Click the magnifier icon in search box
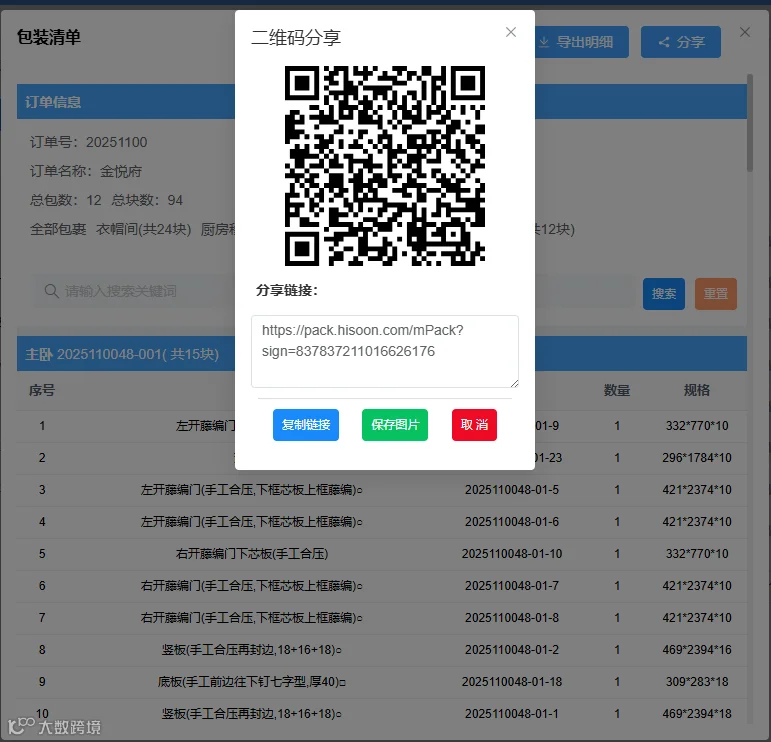Screen dimensions: 771x742 pyautogui.click(x=52, y=291)
